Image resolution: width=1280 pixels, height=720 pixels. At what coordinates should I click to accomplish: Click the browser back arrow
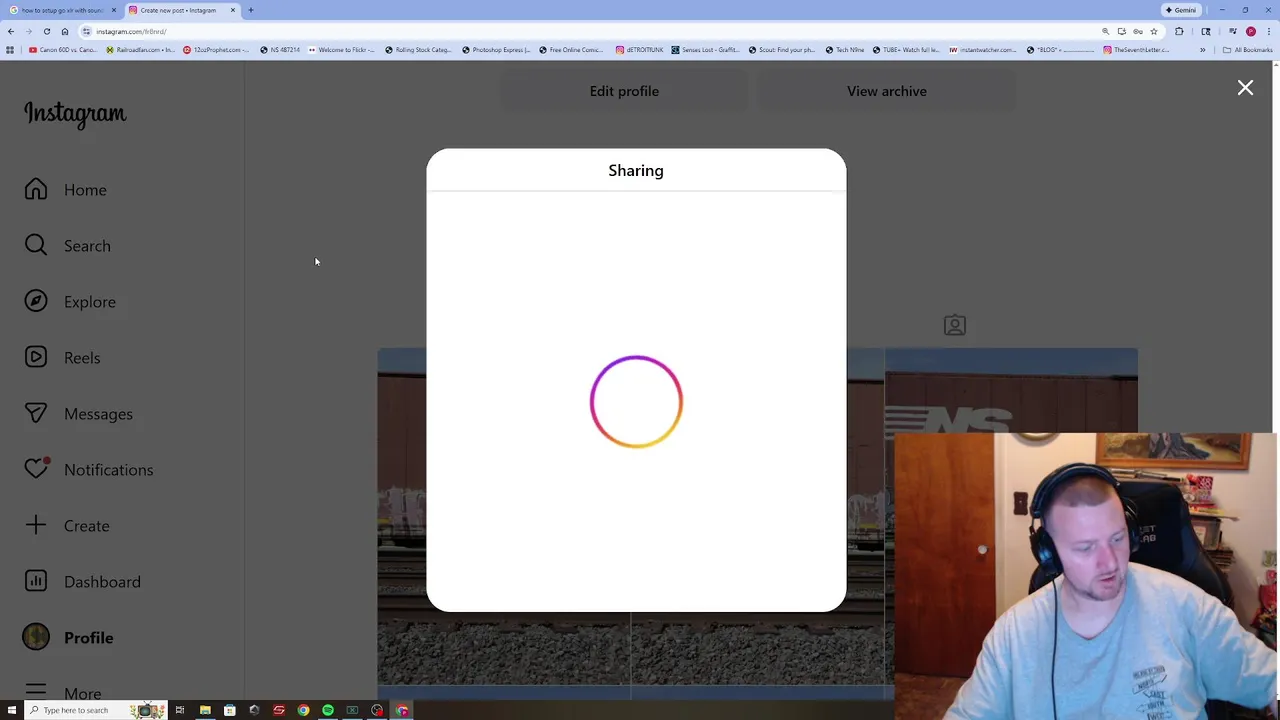pyautogui.click(x=11, y=31)
